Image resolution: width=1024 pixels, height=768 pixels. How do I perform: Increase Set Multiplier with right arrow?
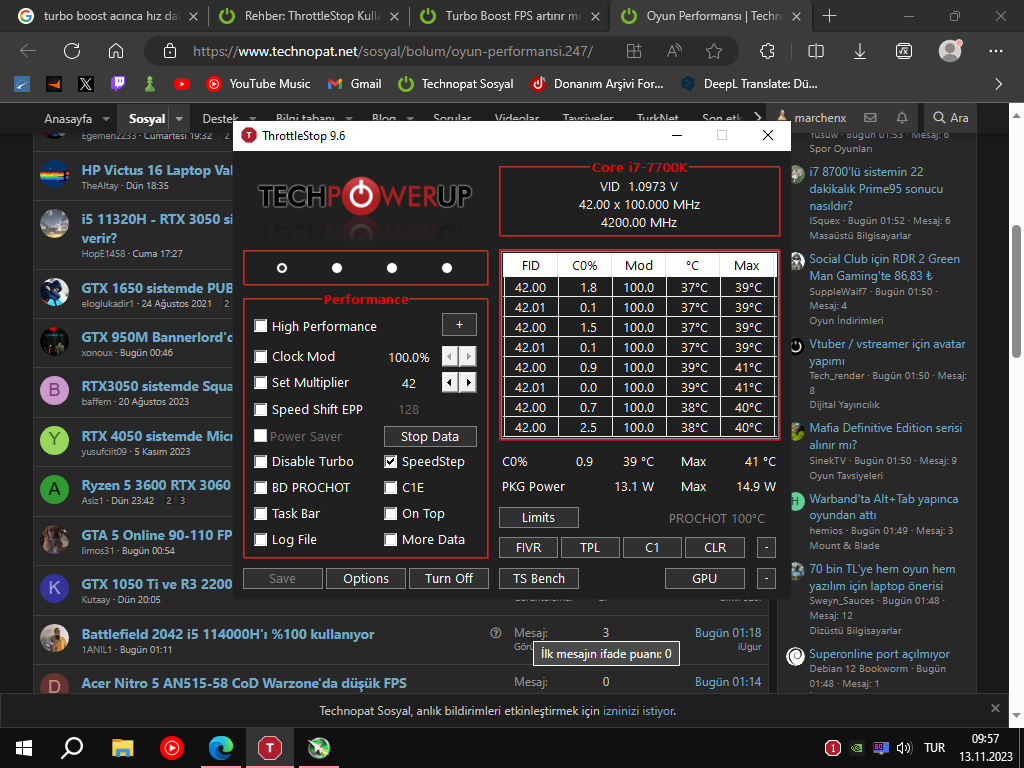tap(468, 382)
